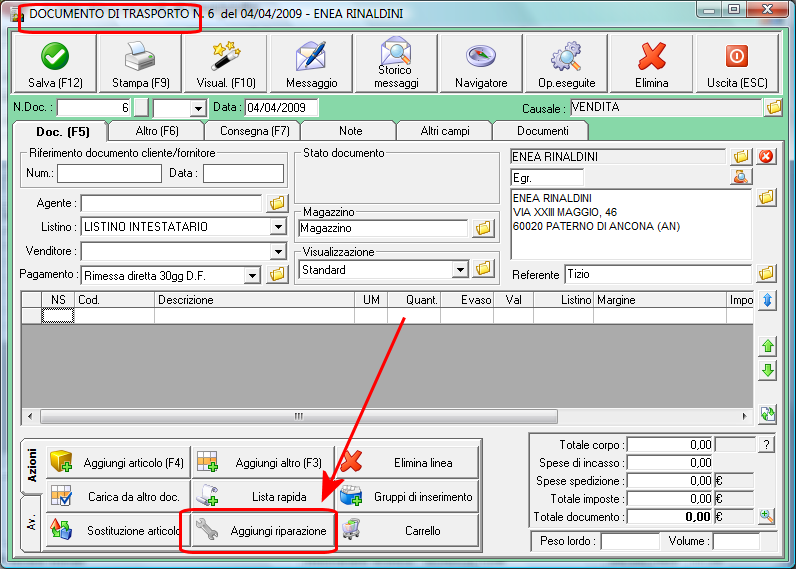Image resolution: width=796 pixels, height=569 pixels.
Task: Open Lista rapida
Action: 263,496
